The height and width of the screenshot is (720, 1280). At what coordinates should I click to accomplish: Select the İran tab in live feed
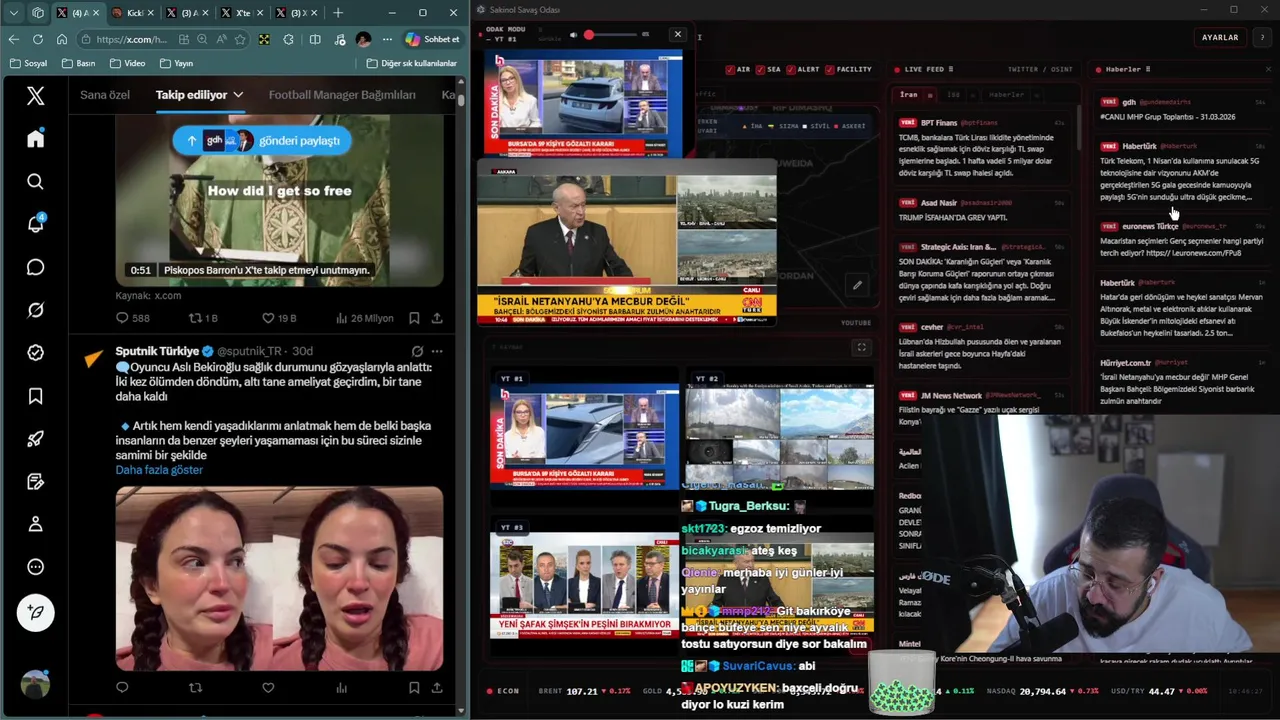(x=908, y=95)
